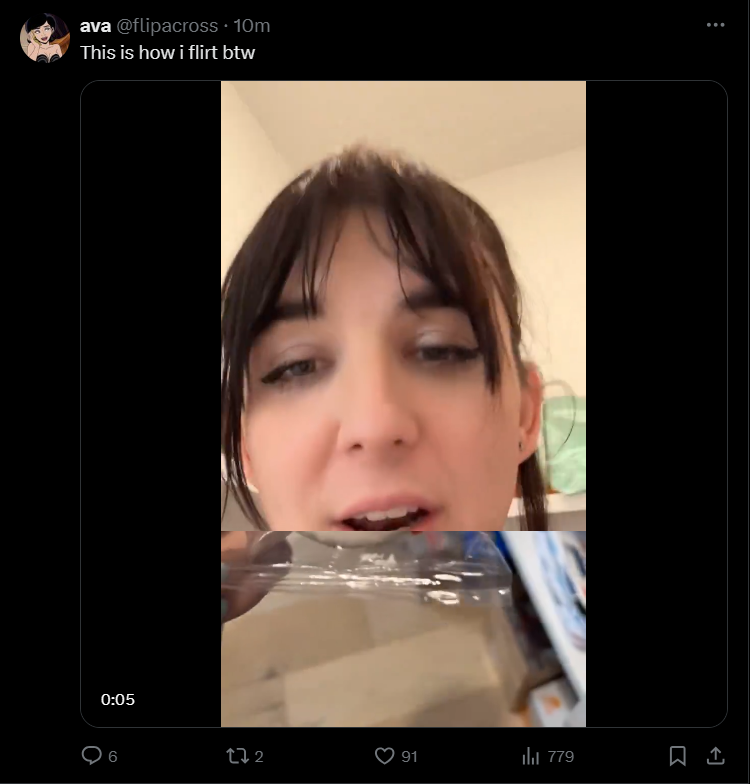Open the reply speech-bubble icon
750x784 pixels.
tap(92, 756)
